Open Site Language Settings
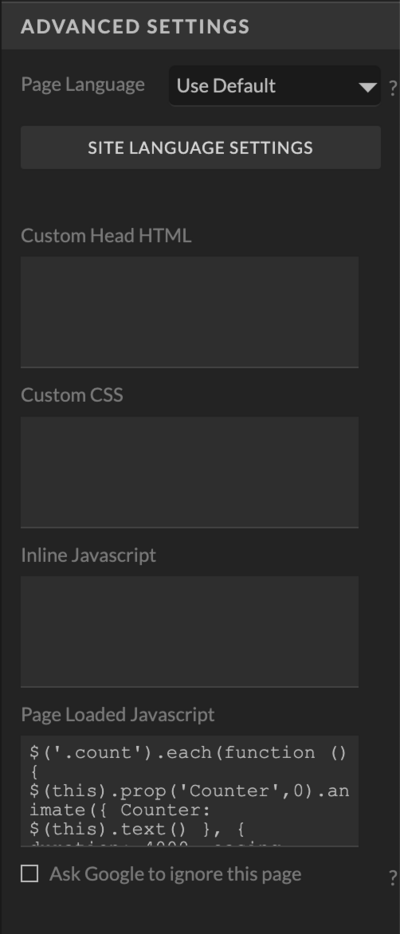 (201, 148)
